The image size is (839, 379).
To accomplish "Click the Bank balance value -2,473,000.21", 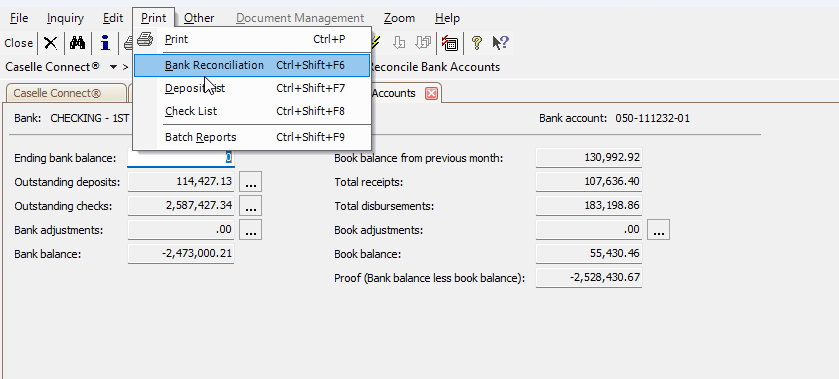I will coord(181,253).
